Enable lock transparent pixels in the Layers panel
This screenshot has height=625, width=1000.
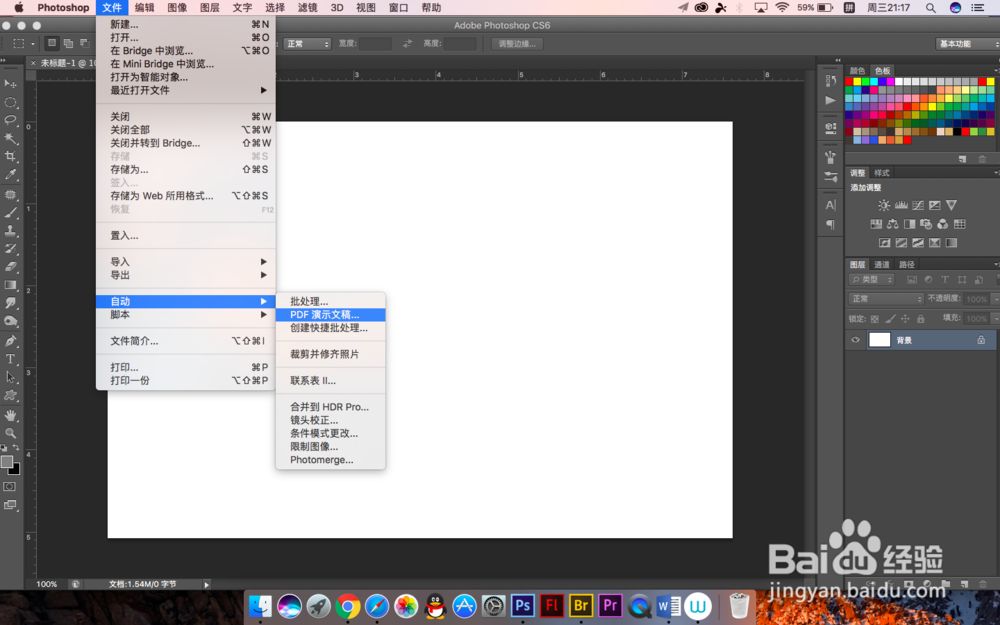tap(873, 318)
